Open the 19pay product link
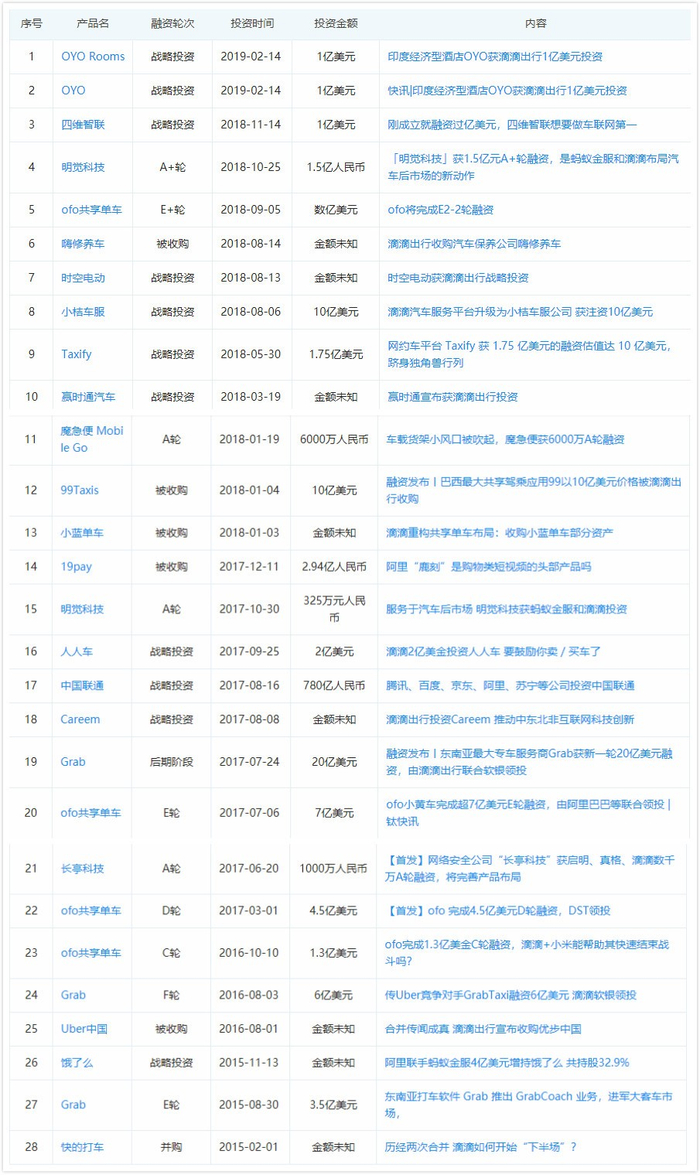Image resolution: width=700 pixels, height=1175 pixels. tap(76, 567)
